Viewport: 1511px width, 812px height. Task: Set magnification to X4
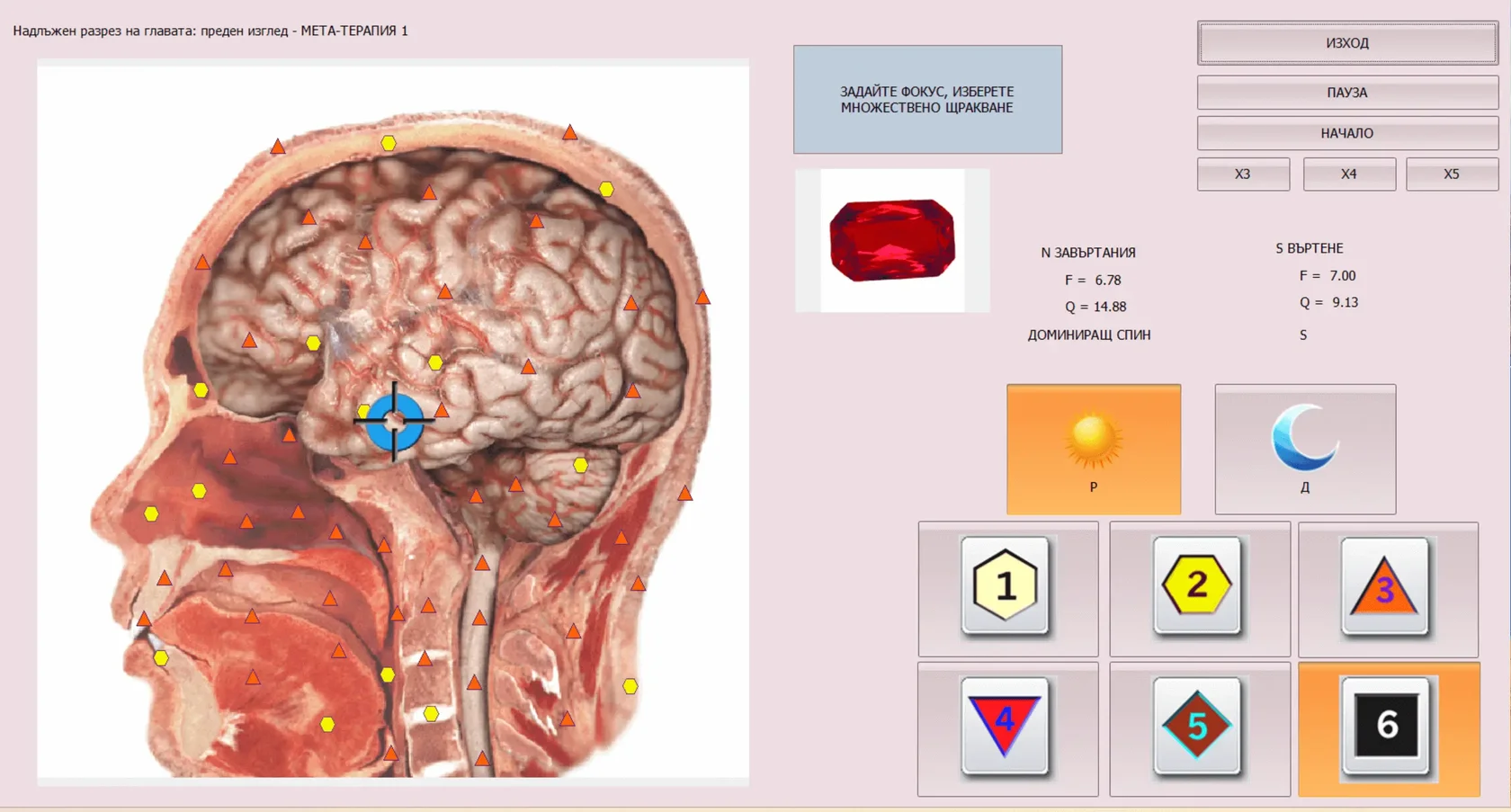1349,174
